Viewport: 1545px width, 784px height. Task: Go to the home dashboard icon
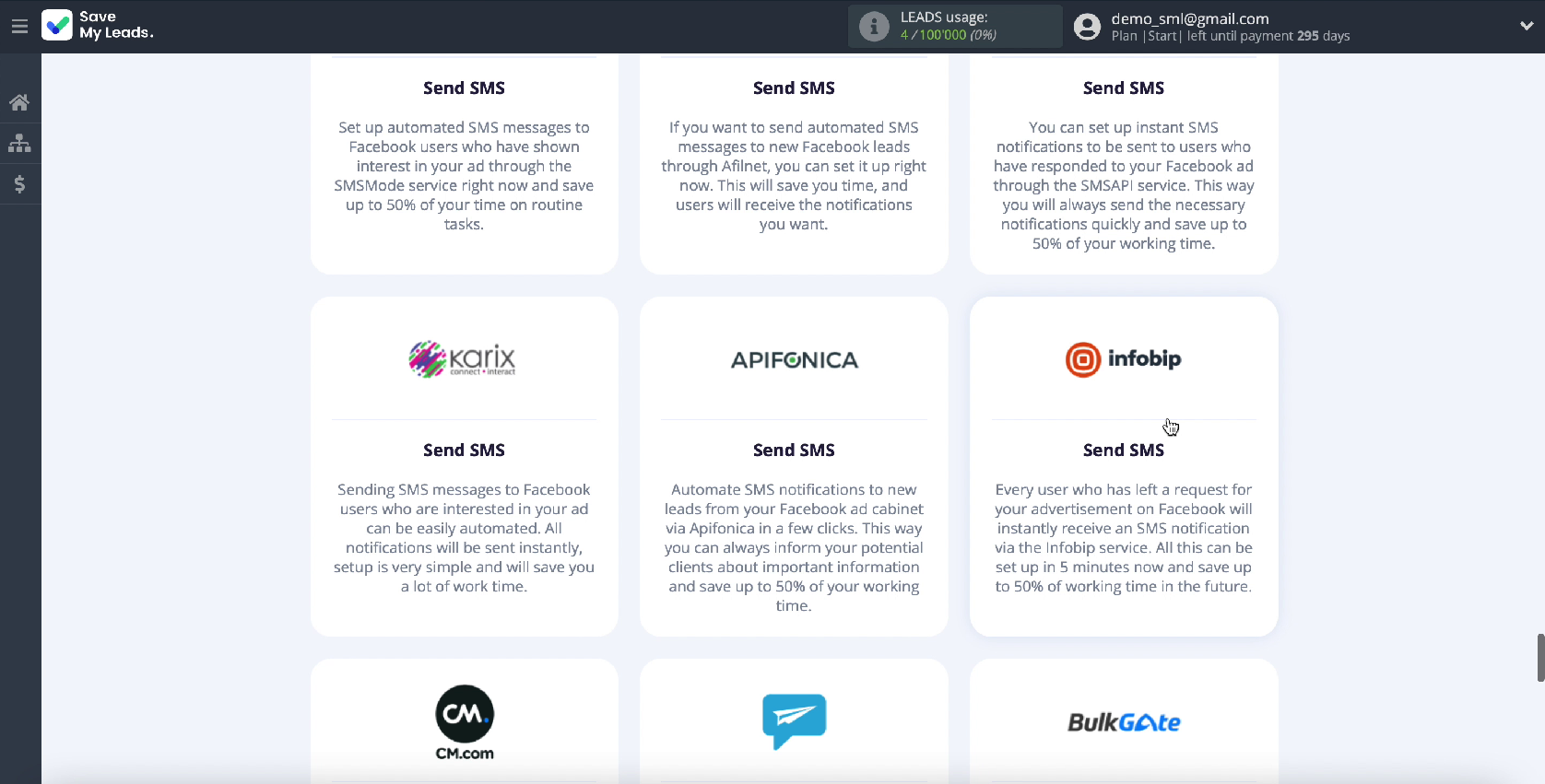coord(19,102)
